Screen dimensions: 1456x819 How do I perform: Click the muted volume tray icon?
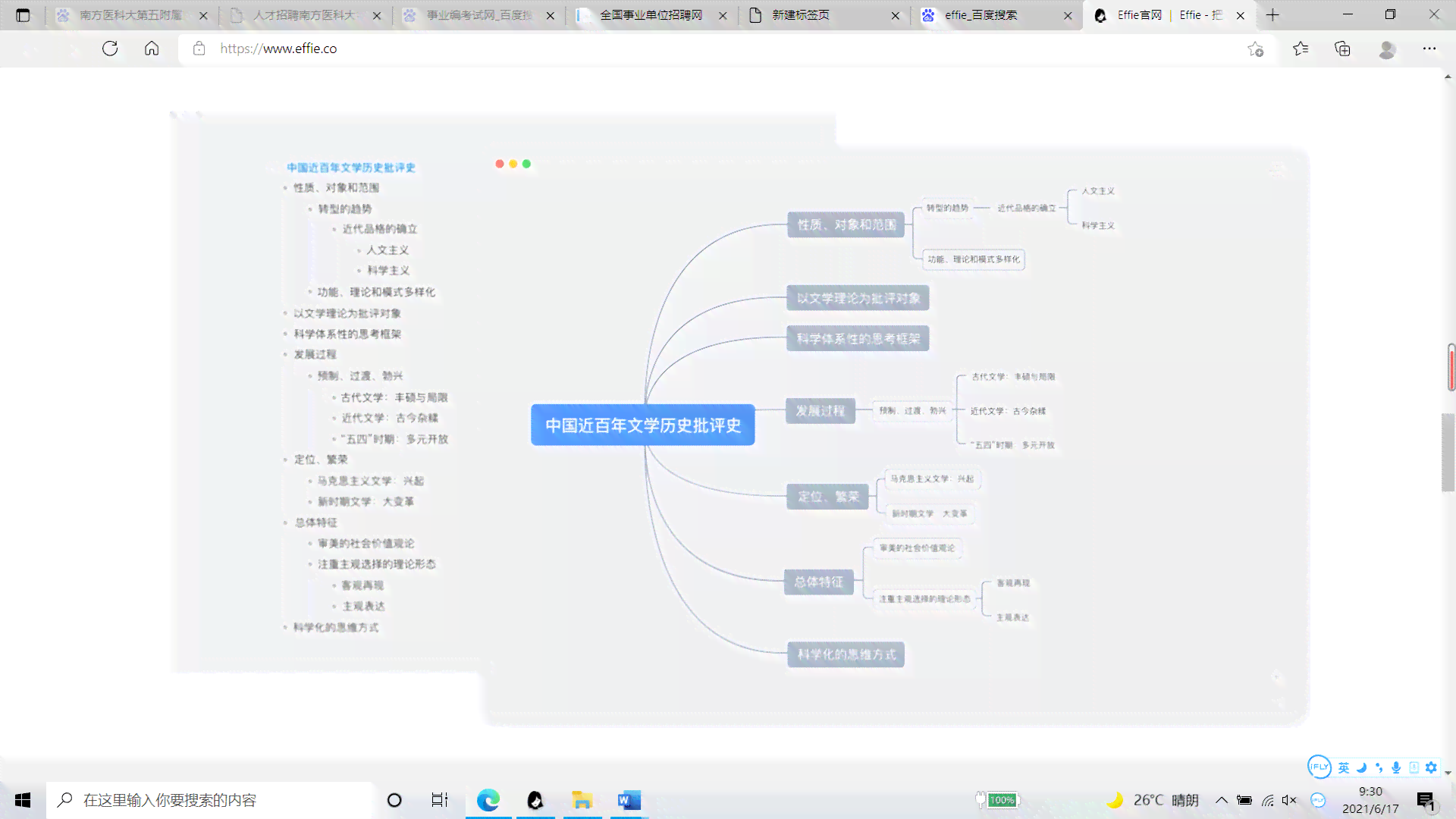click(1289, 800)
